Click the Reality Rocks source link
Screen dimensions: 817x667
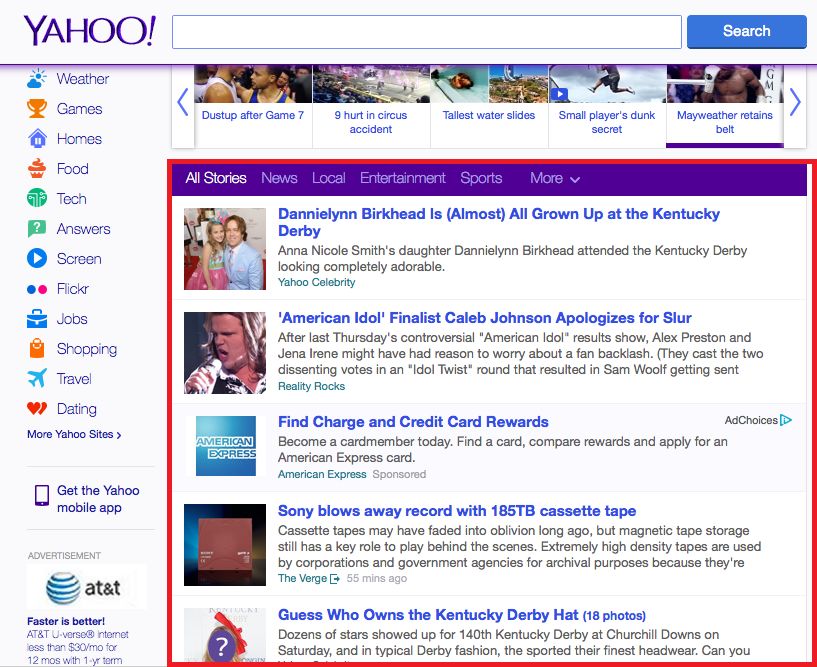coord(311,386)
